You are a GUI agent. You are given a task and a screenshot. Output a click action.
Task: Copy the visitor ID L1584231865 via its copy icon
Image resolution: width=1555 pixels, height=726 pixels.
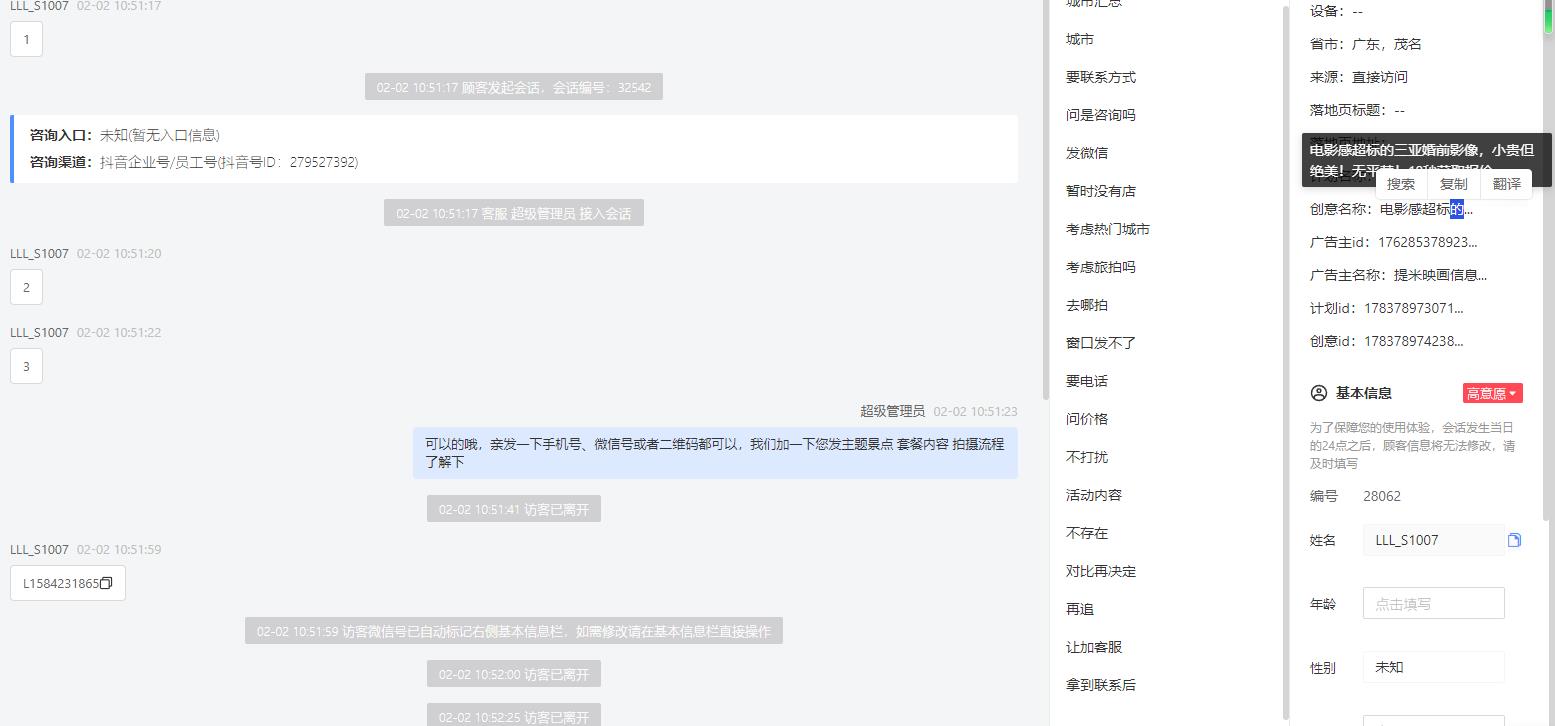(106, 583)
